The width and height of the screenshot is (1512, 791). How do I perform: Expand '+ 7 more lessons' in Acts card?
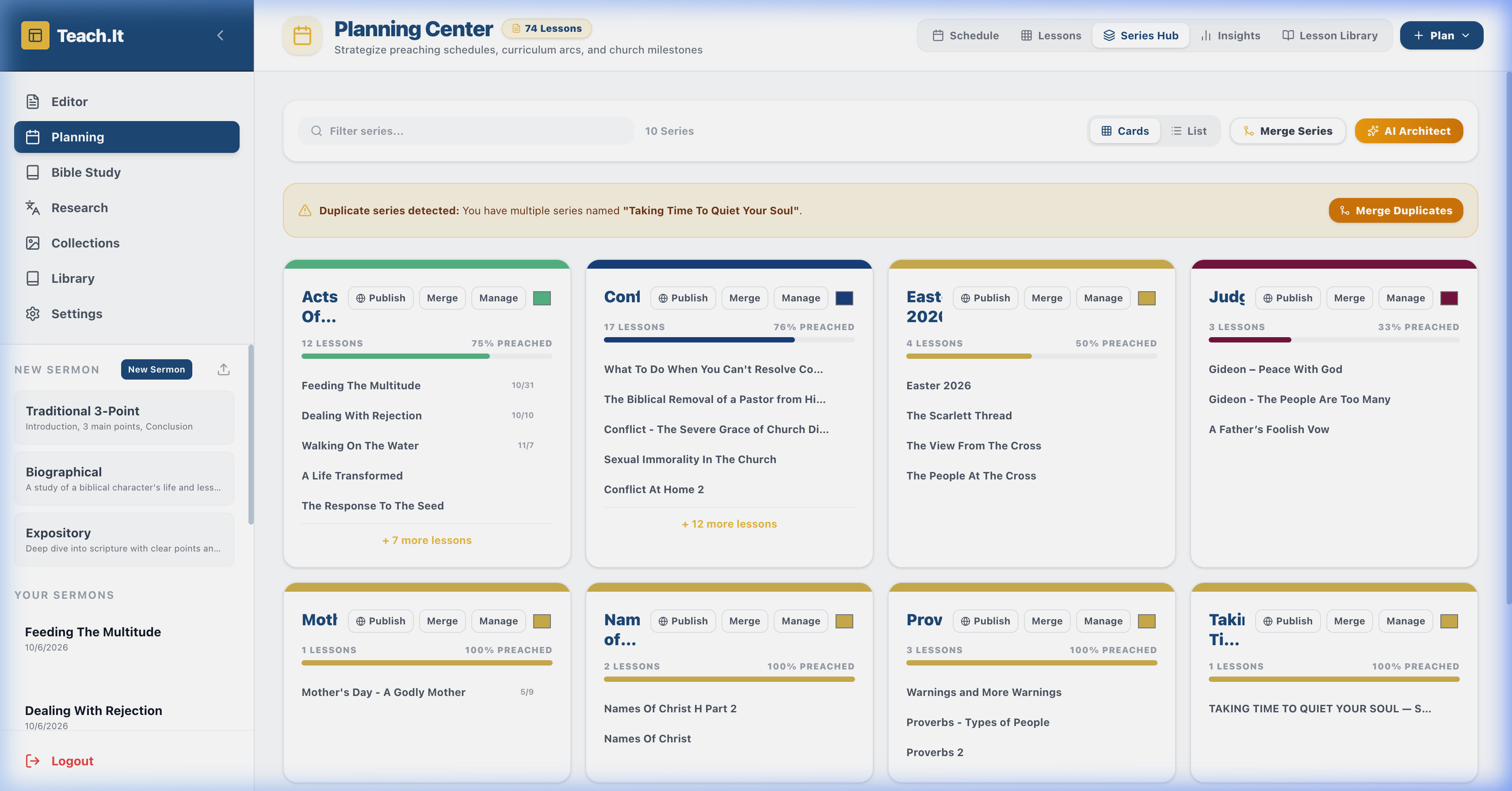[427, 540]
